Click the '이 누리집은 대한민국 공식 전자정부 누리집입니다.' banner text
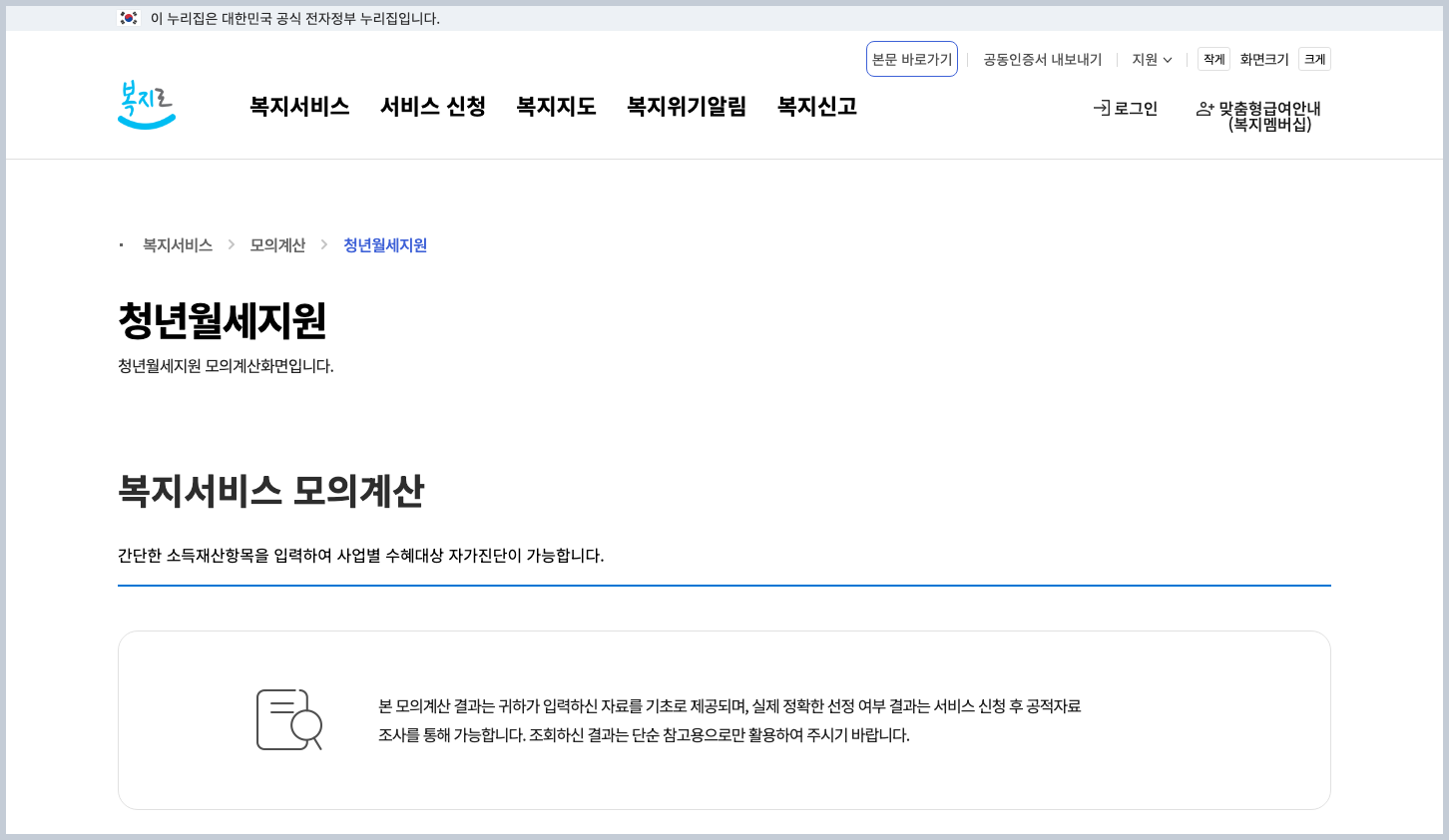Image resolution: width=1449 pixels, height=840 pixels. [x=295, y=19]
